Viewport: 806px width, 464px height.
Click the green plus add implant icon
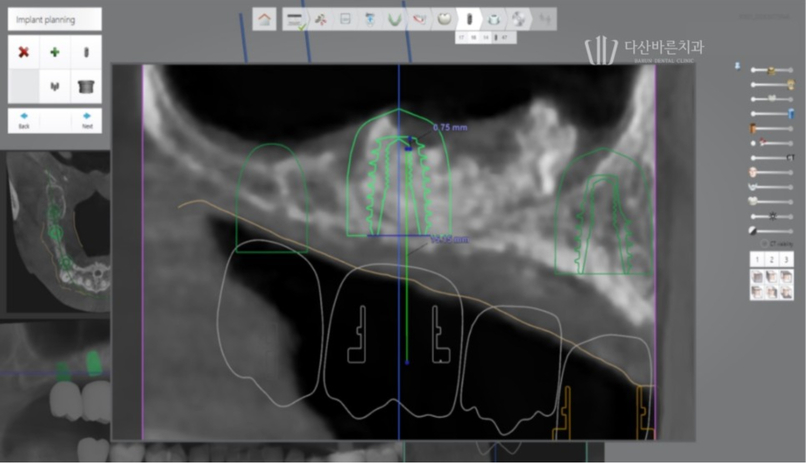tap(55, 51)
